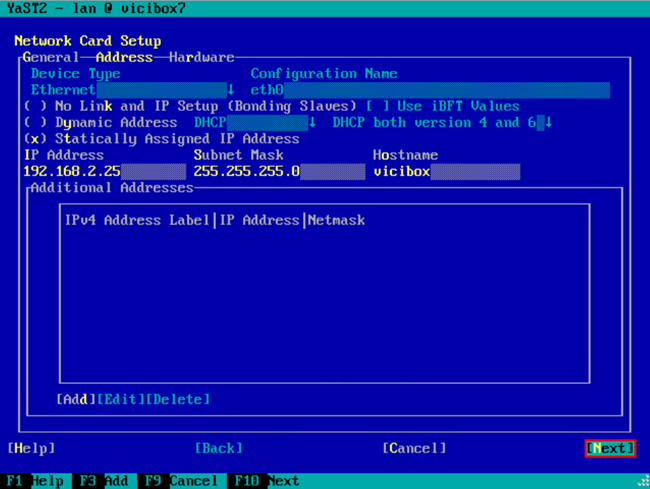650x489 pixels.
Task: Switch to the General tab
Action: [51, 57]
